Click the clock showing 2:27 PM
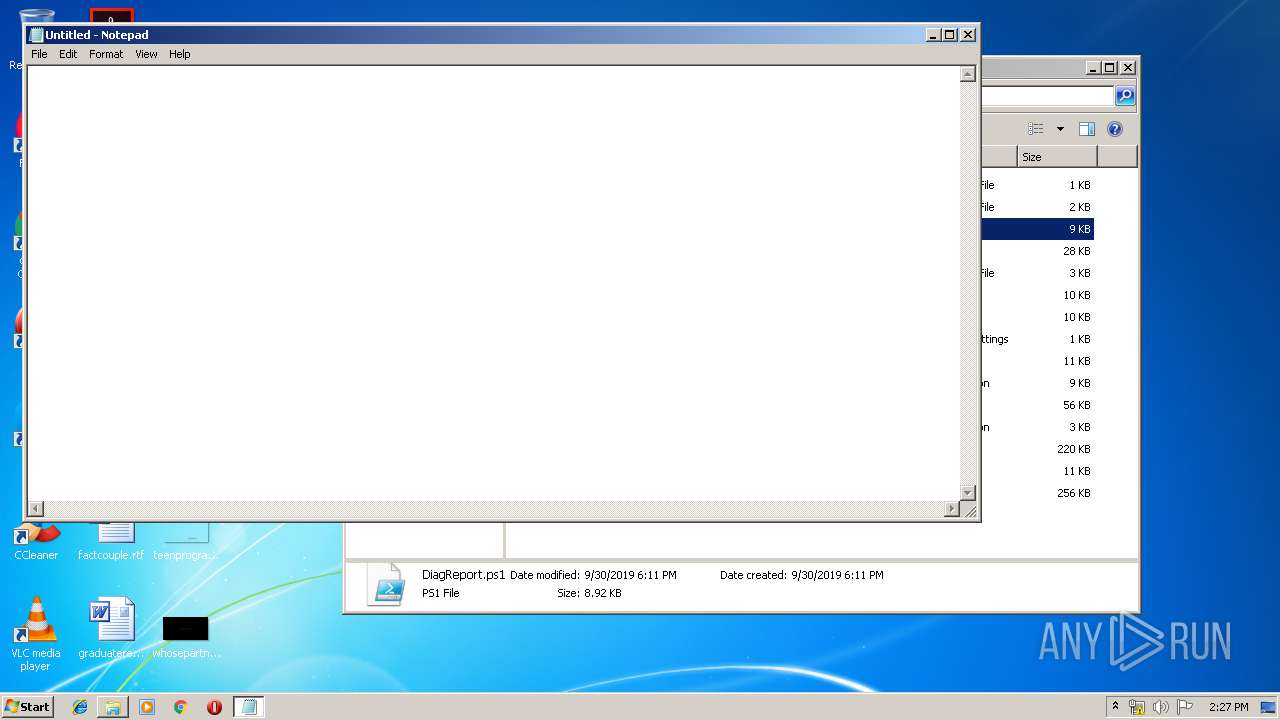Image resolution: width=1280 pixels, height=720 pixels. point(1228,707)
